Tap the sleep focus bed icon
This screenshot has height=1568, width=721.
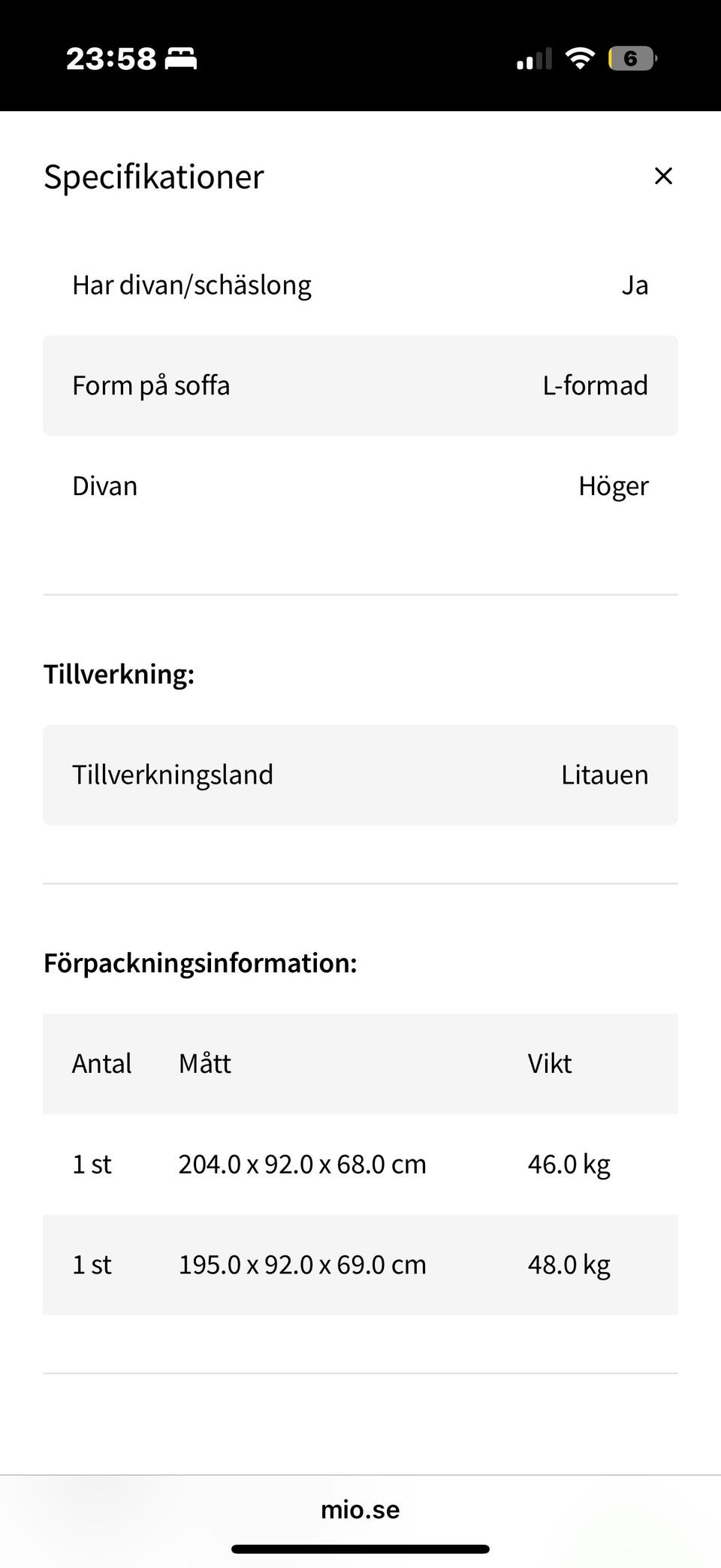pos(181,59)
